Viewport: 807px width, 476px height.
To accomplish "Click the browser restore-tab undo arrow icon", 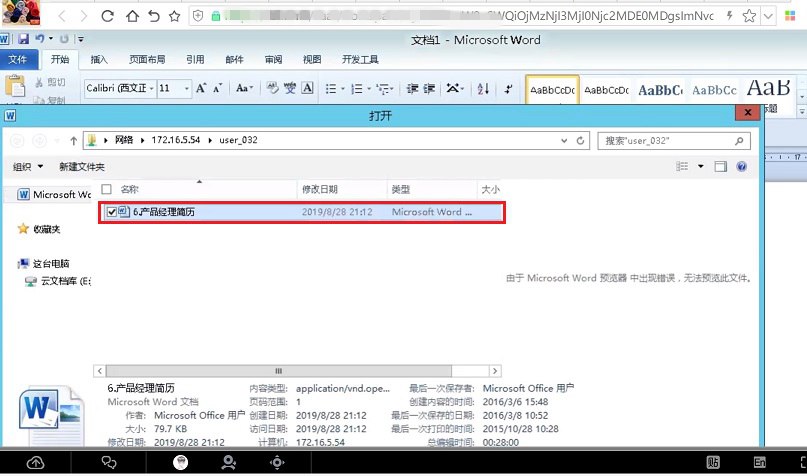I will (153, 16).
